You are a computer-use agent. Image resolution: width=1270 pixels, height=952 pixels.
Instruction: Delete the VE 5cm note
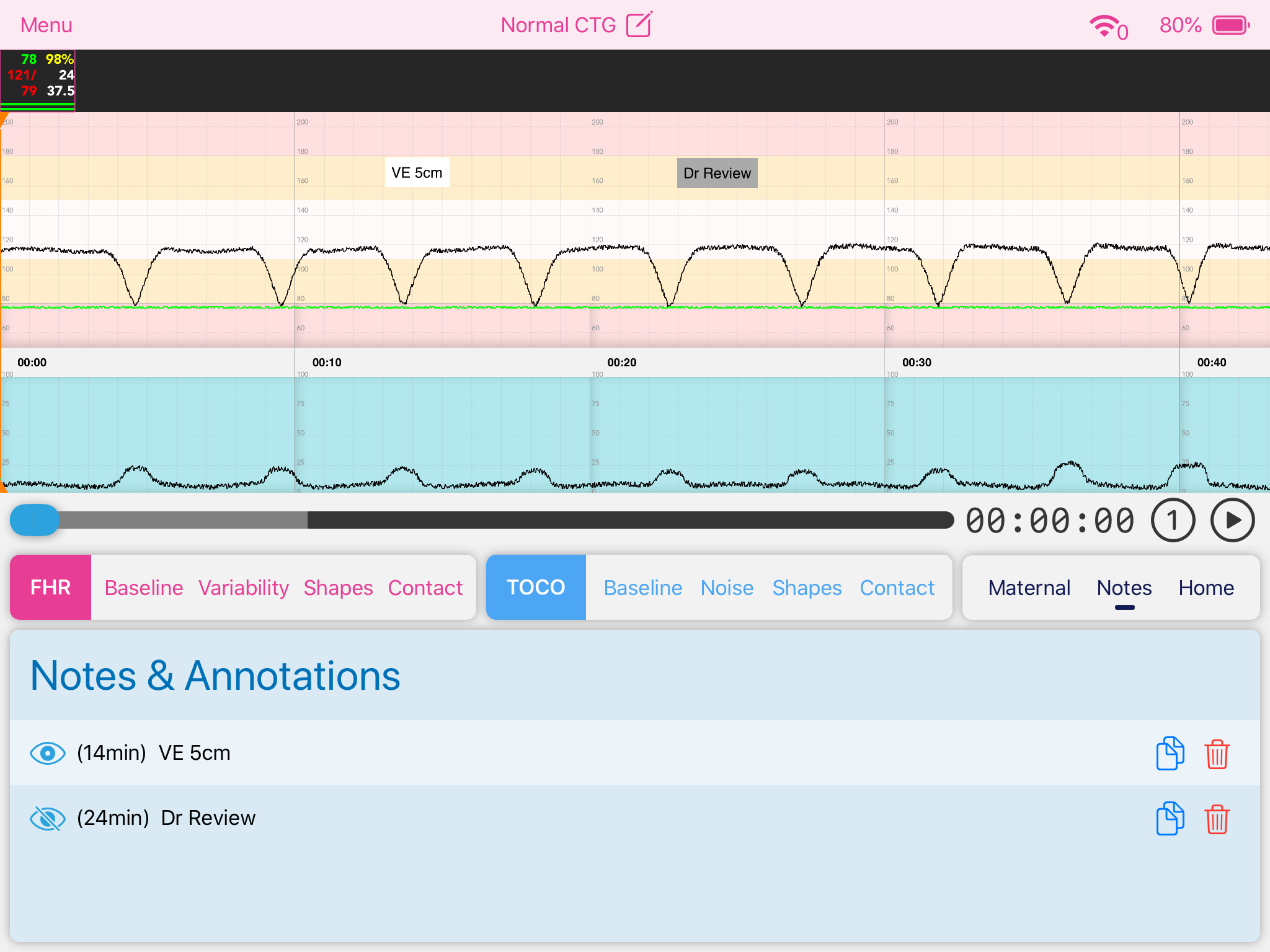[x=1217, y=754]
